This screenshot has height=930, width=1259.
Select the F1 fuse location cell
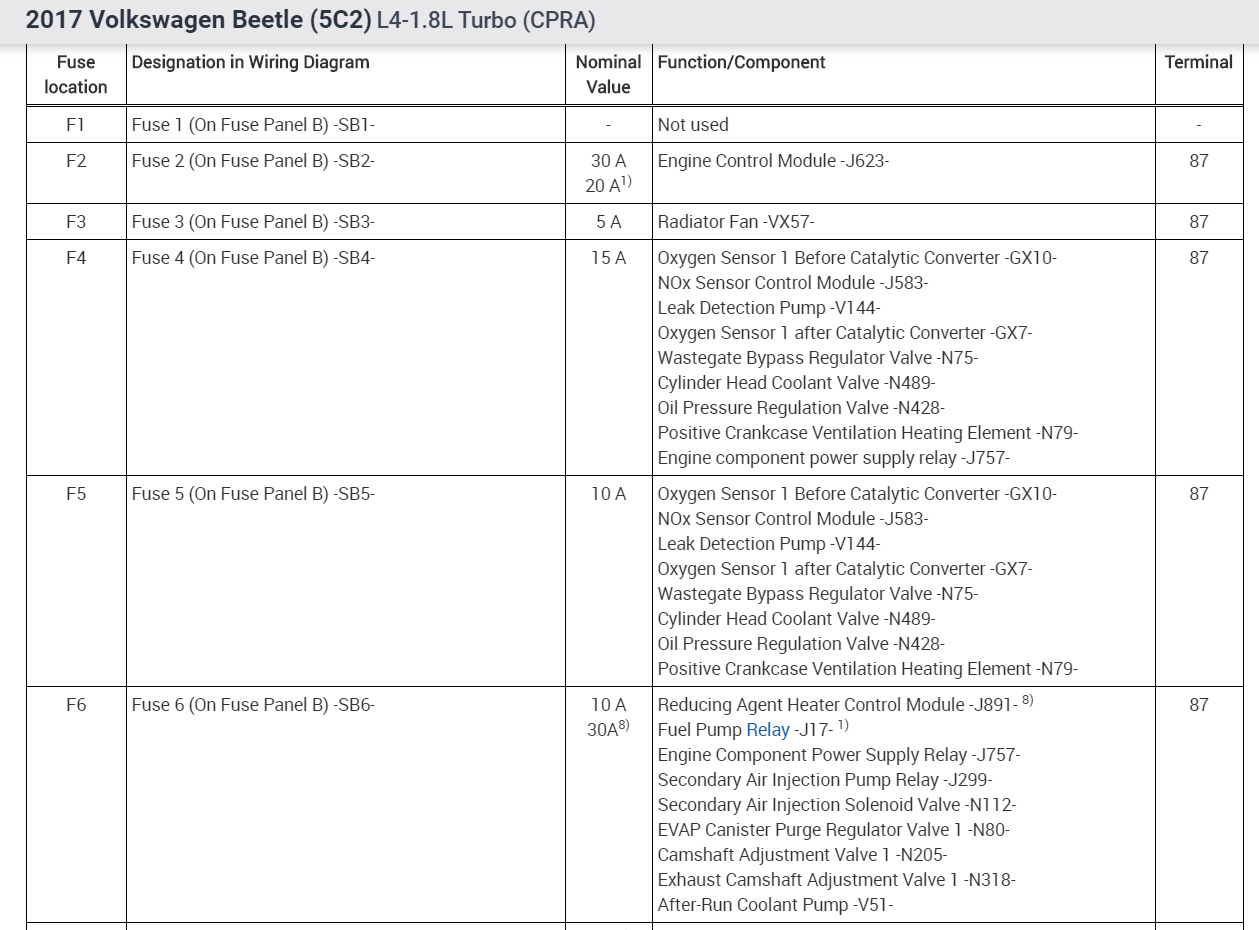point(76,125)
